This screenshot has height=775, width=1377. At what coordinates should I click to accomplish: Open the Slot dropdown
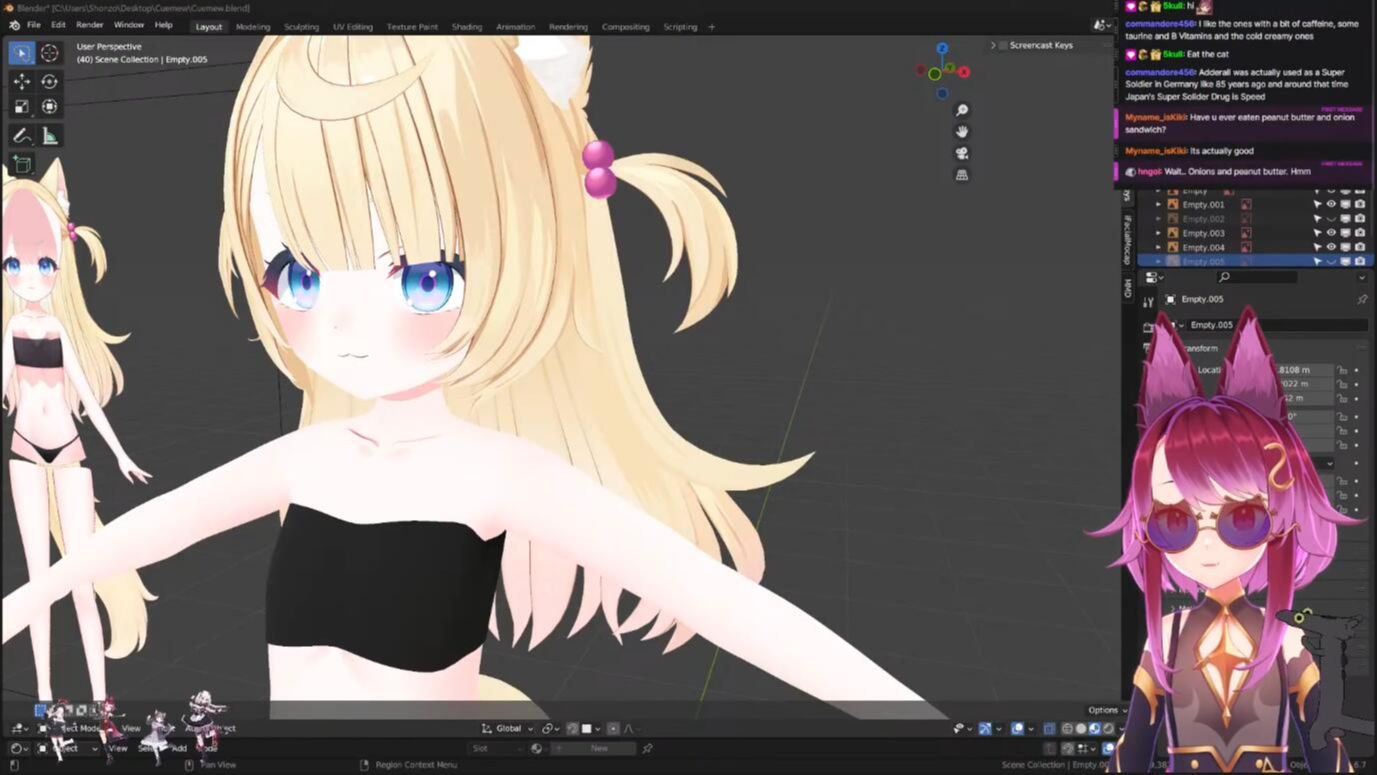click(495, 748)
